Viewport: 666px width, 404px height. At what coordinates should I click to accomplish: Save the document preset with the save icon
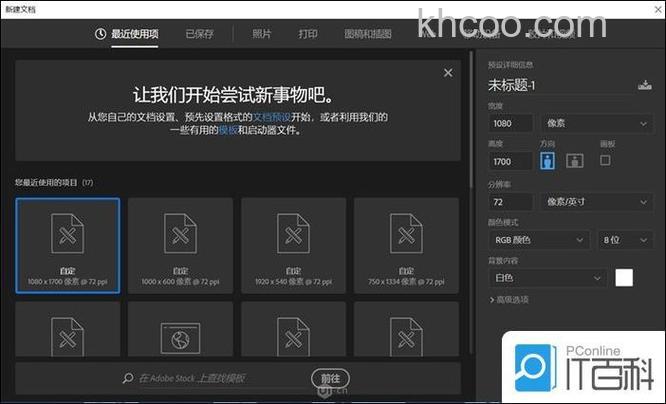[644, 85]
